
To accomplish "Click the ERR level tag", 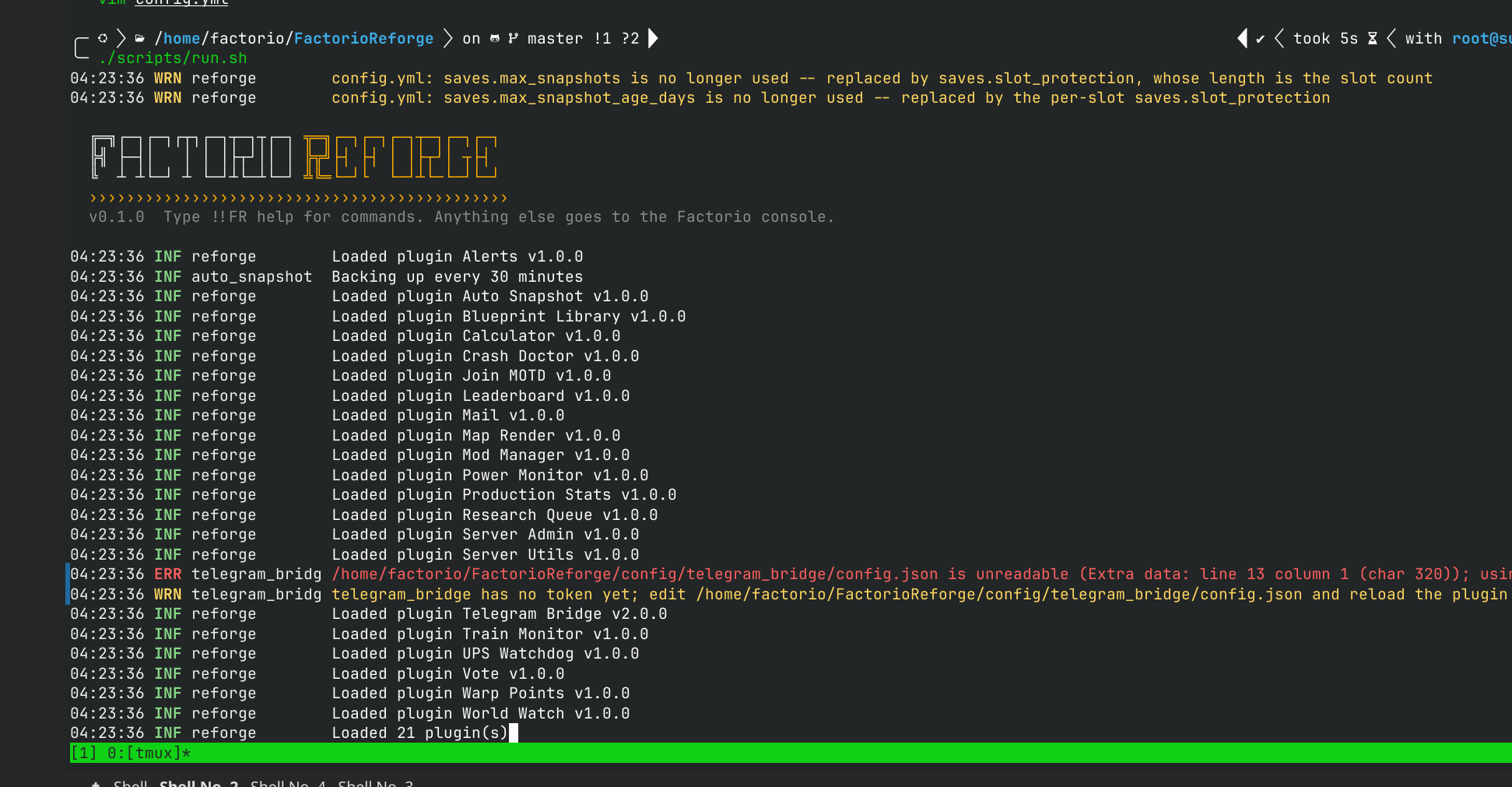I will tap(167, 574).
